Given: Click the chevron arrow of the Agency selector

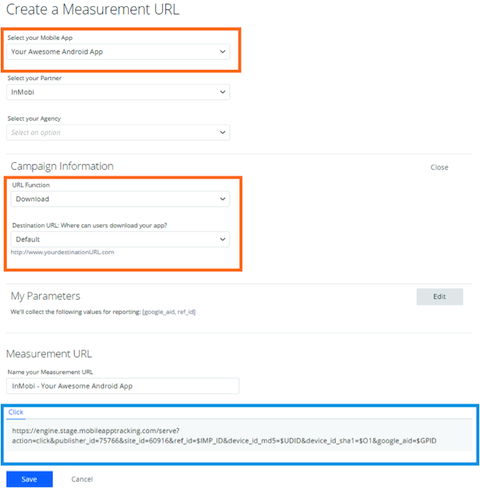Looking at the screenshot, I should 222,132.
